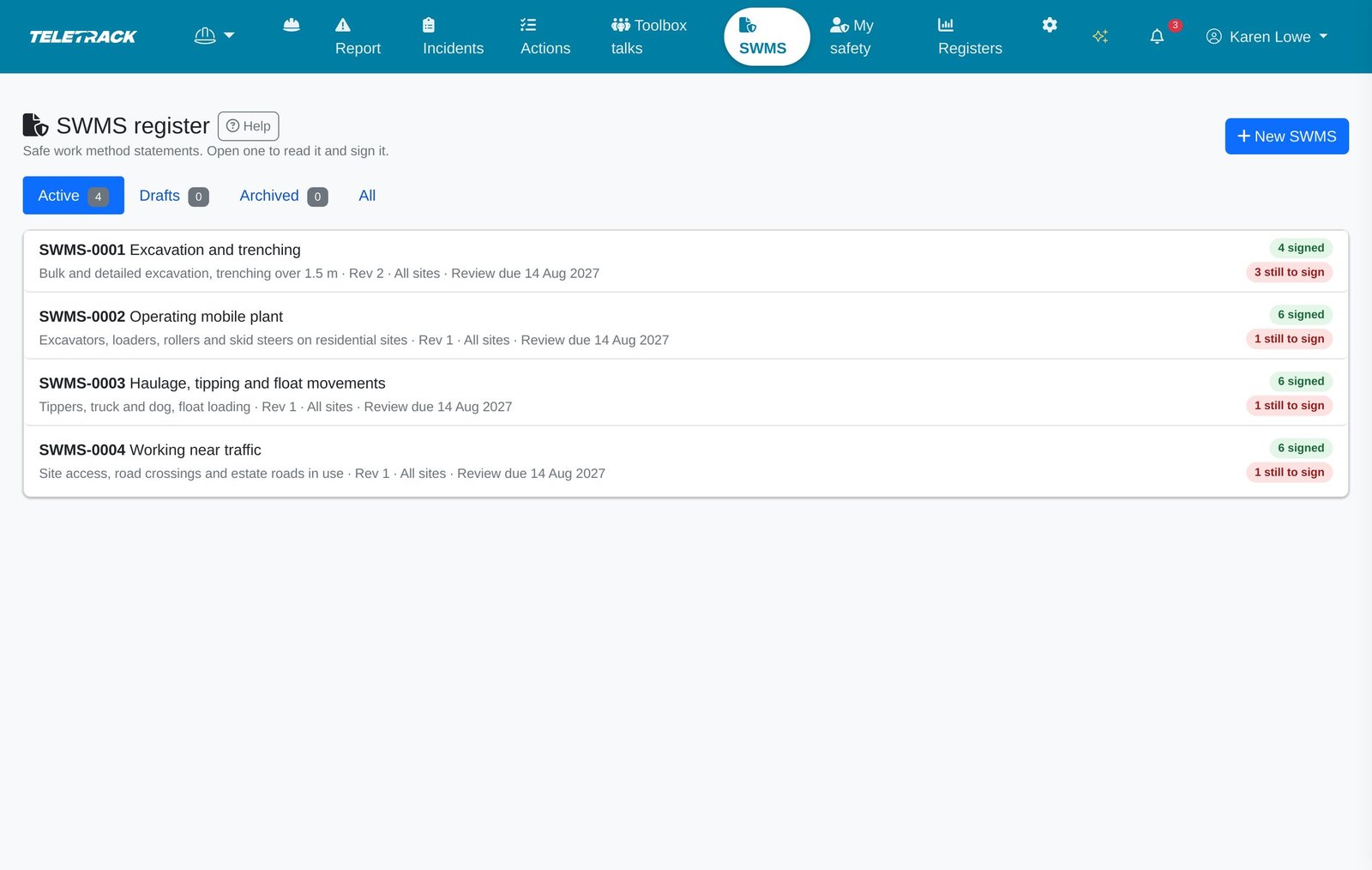Click the Help button beside SWMS register
Viewport: 1372px width, 870px height.
[x=249, y=126]
